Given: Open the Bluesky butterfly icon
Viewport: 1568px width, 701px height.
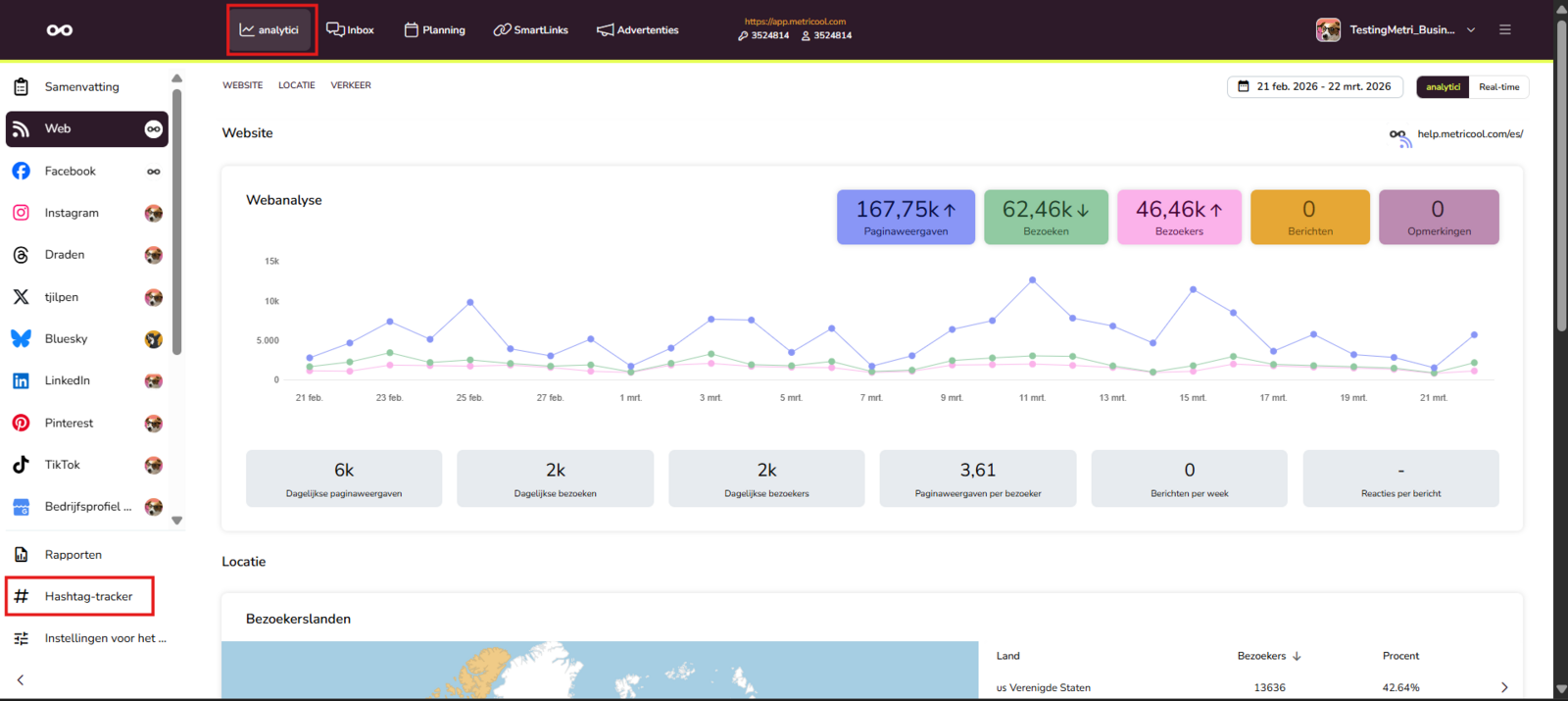Looking at the screenshot, I should pyautogui.click(x=21, y=338).
